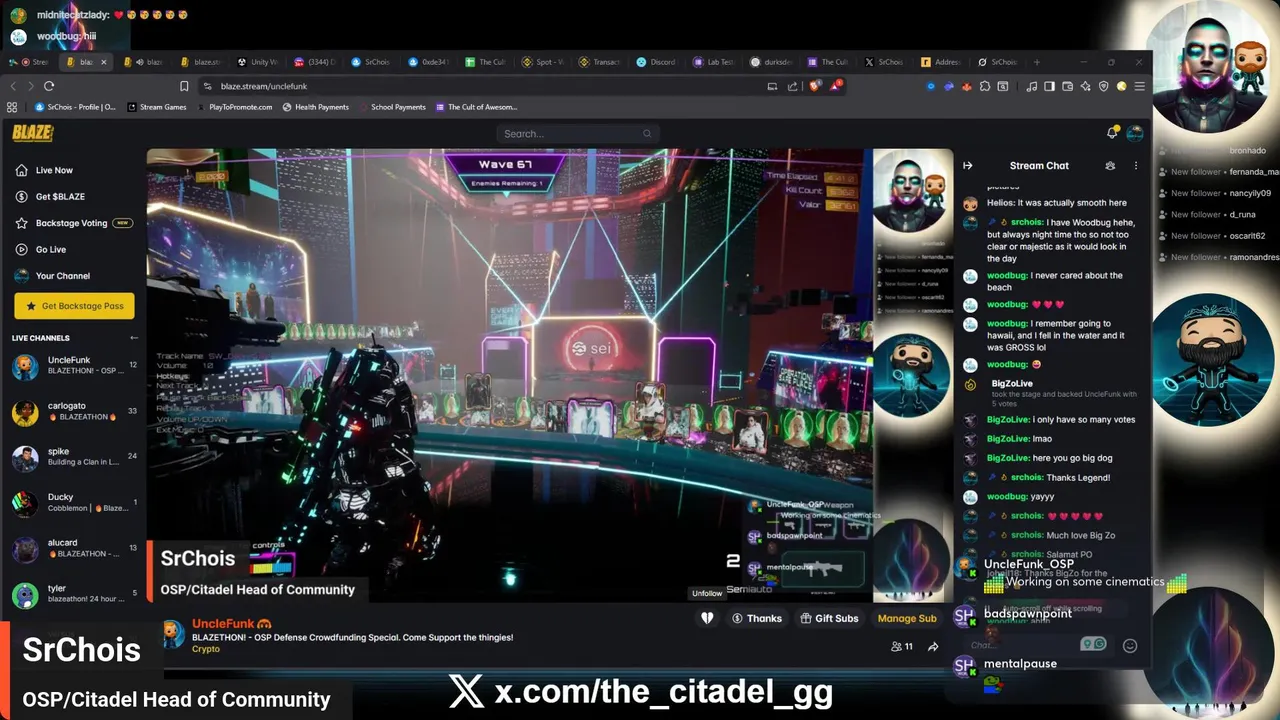Open Backstage Voting
The width and height of the screenshot is (1280, 720).
click(72, 223)
